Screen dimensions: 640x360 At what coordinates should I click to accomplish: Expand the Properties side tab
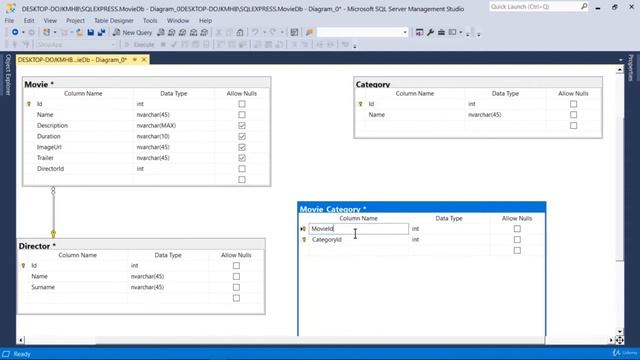631,67
